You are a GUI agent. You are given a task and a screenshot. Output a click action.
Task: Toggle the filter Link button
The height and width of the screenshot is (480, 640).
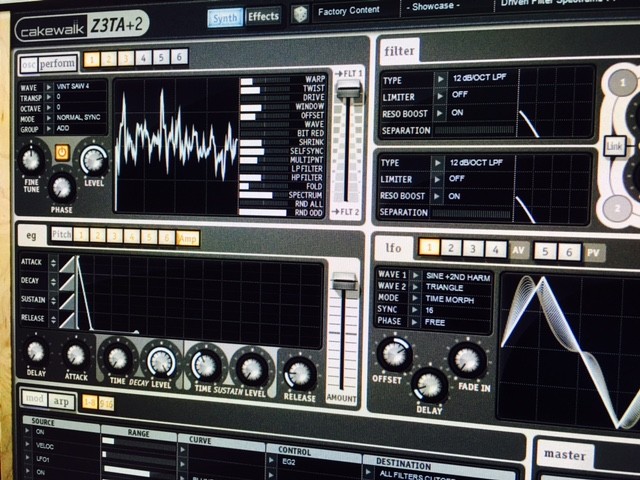[614, 145]
